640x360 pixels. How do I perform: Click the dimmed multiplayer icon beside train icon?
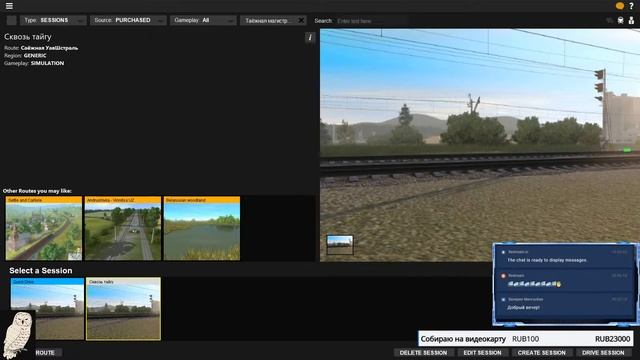(610, 20)
